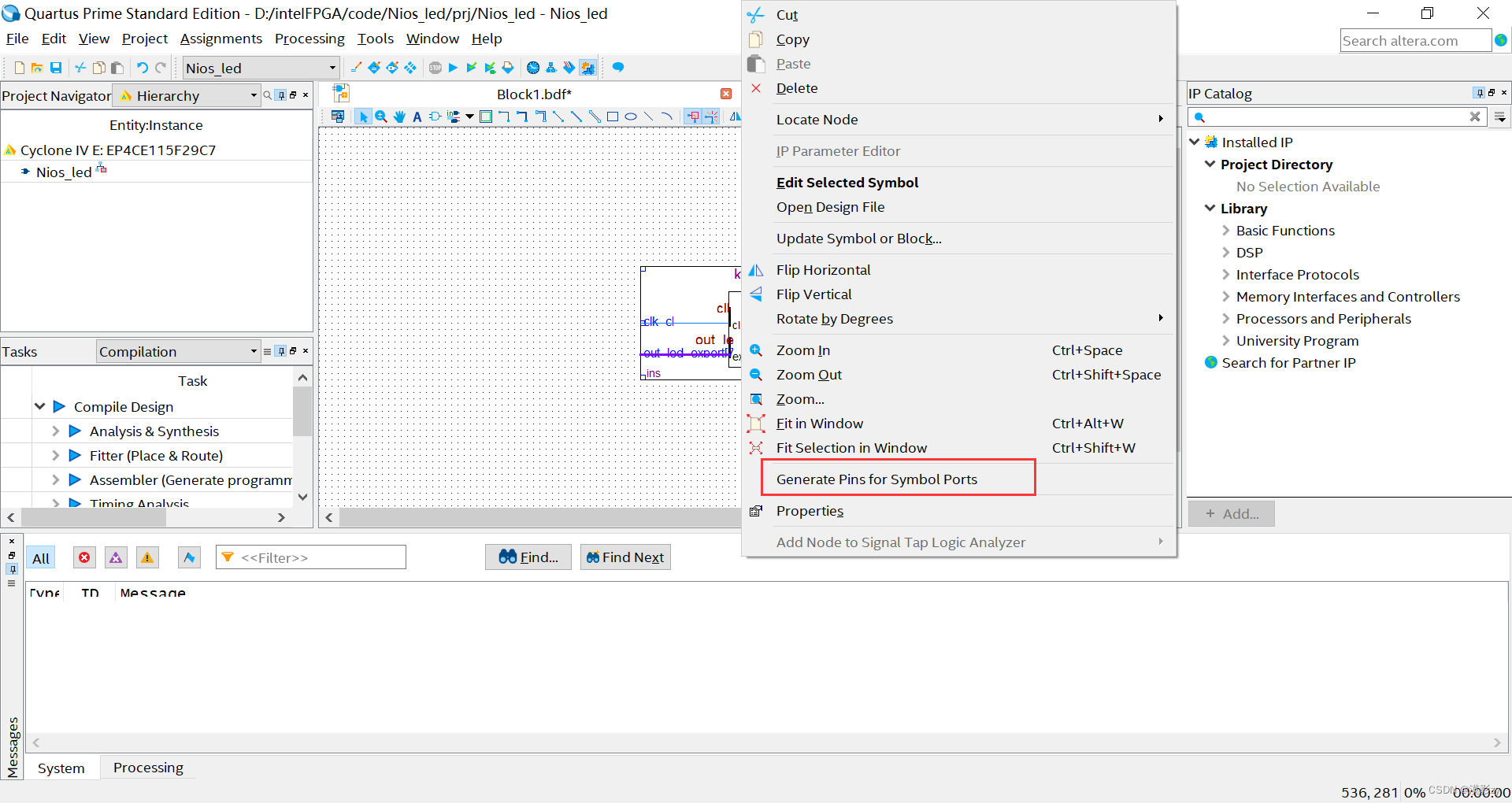
Task: Click the Stop Processing icon
Action: click(x=435, y=68)
